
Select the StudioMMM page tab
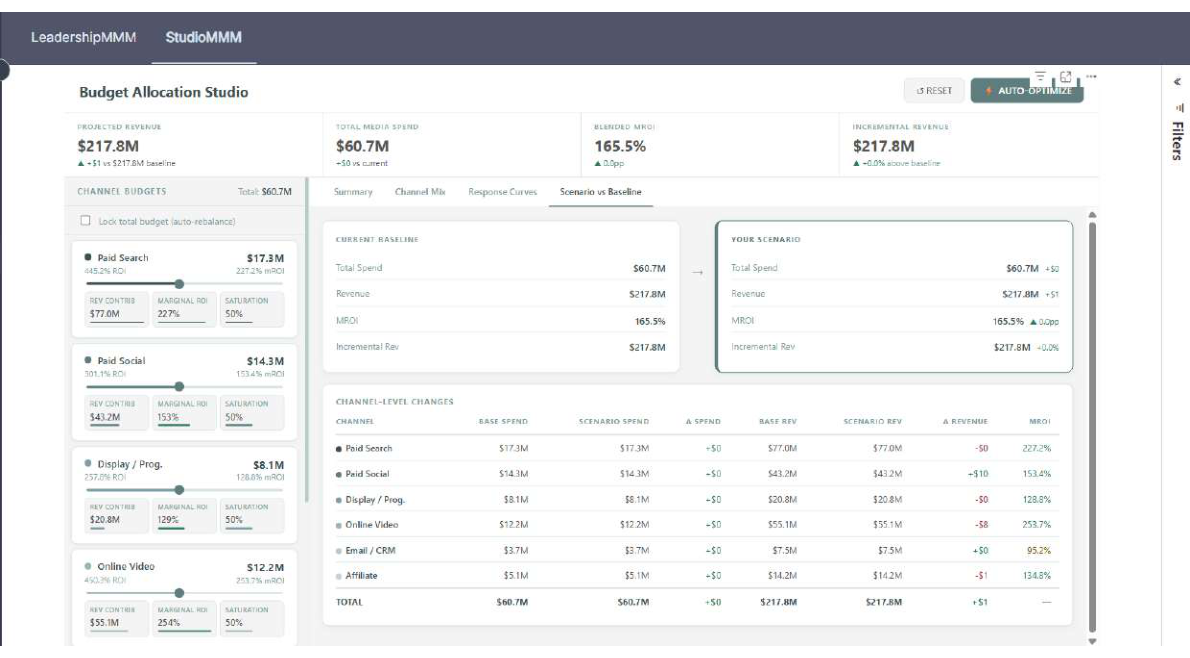[203, 37]
